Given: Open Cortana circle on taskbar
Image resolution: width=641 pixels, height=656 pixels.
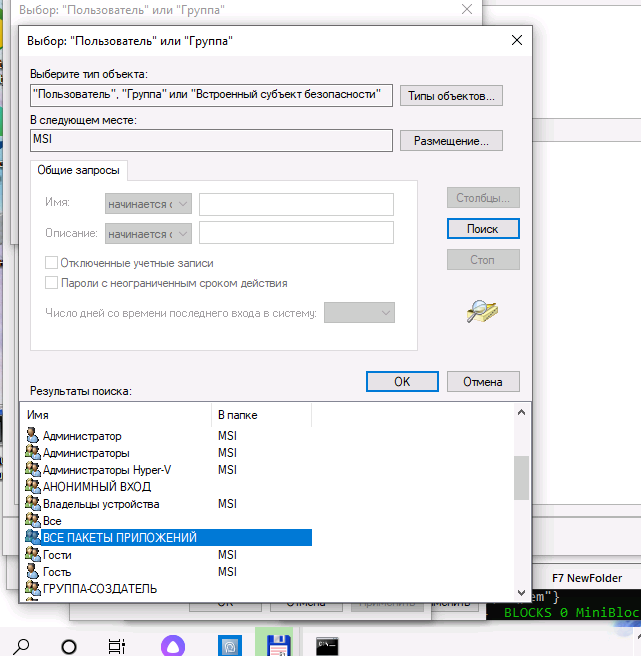Looking at the screenshot, I should point(69,647).
